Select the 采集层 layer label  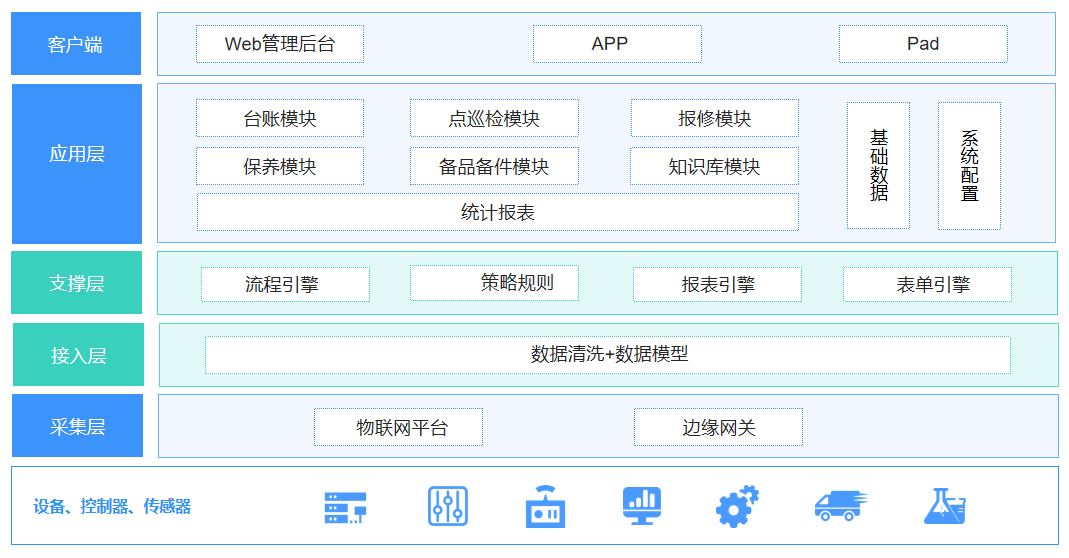pyautogui.click(x=77, y=426)
